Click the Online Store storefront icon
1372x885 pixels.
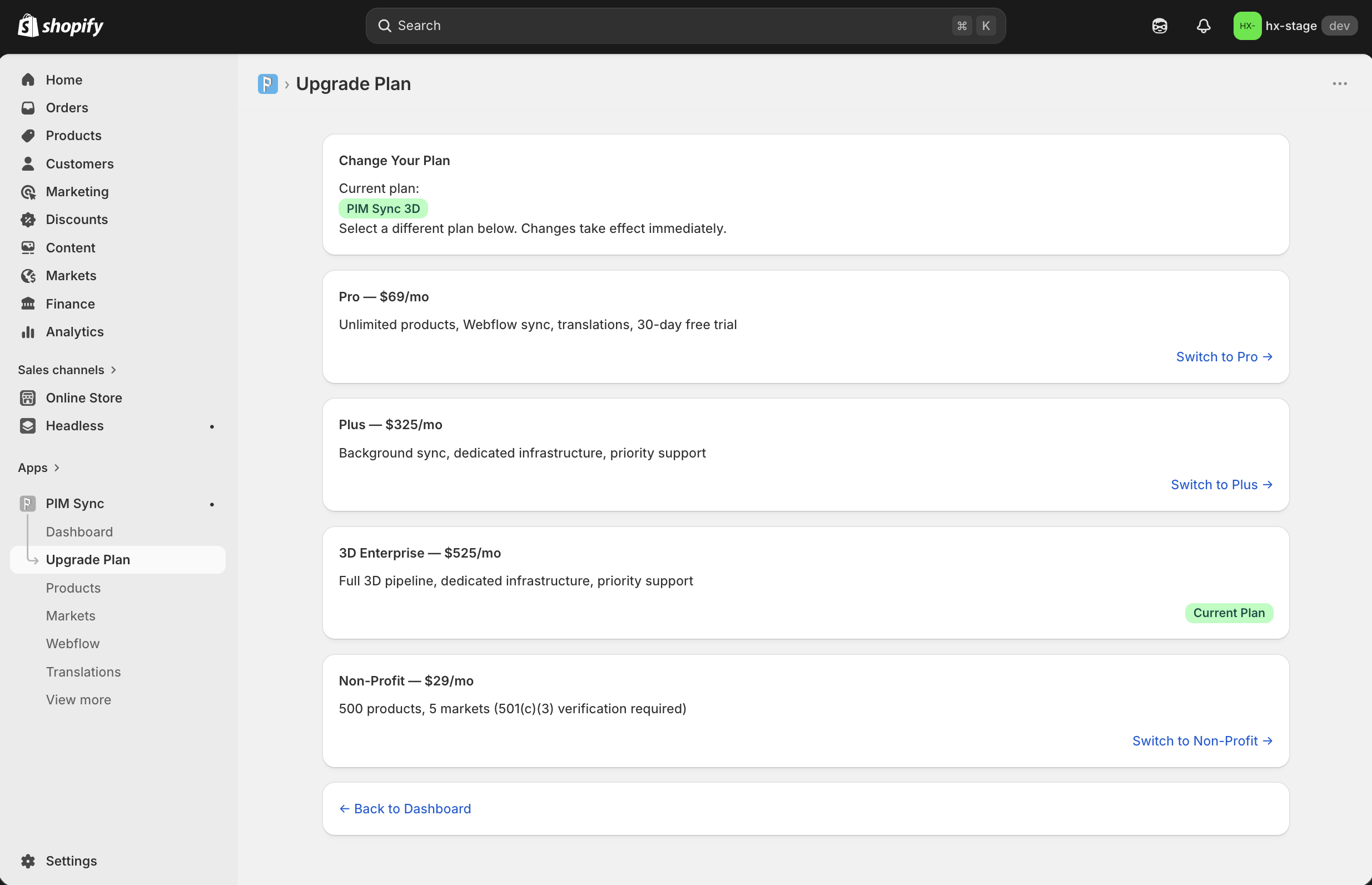28,397
